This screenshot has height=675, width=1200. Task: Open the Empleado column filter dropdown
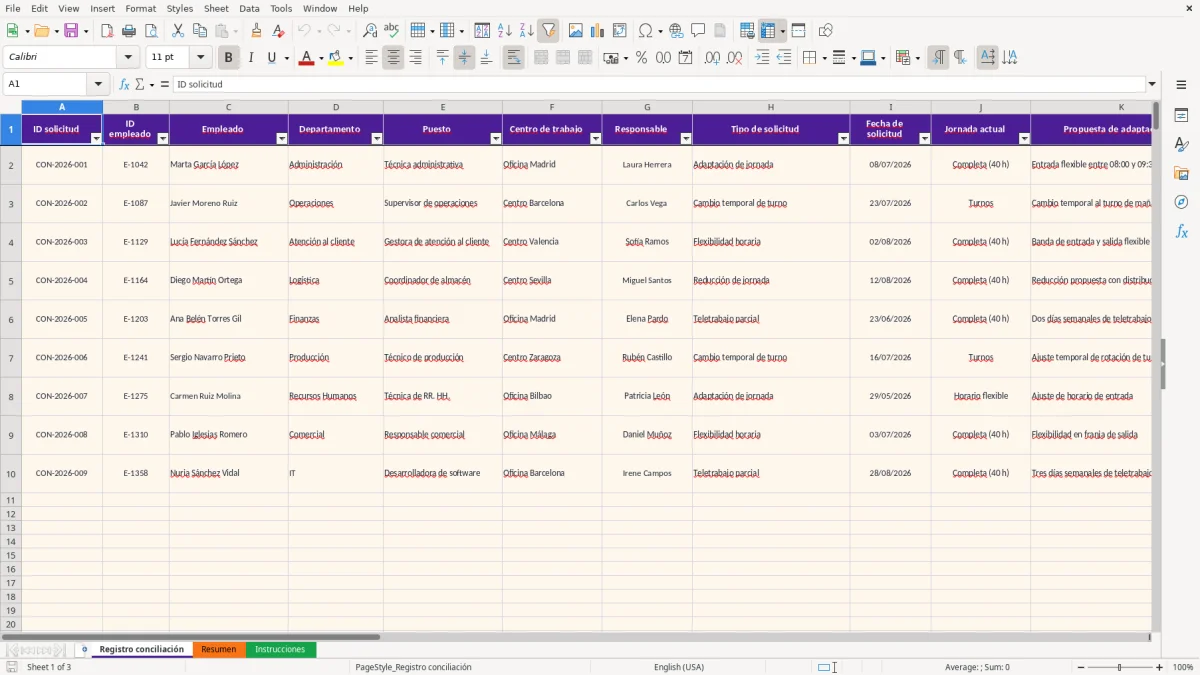pos(282,139)
